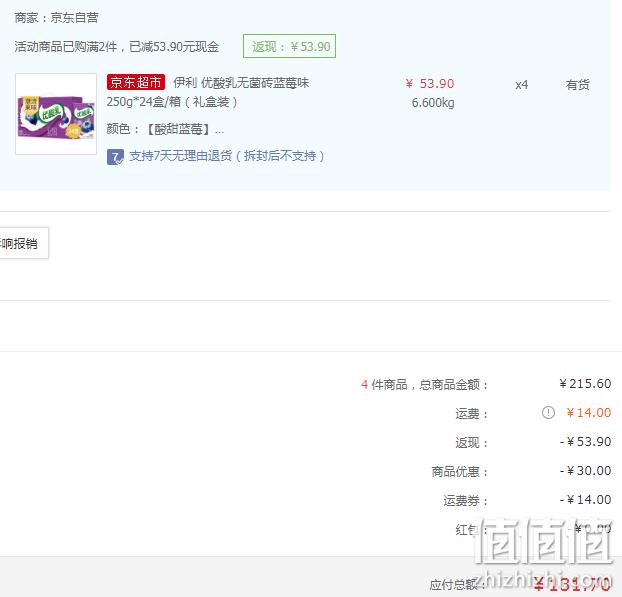622x597 pixels.
Task: Click the 运费券： label
Action: tap(465, 501)
